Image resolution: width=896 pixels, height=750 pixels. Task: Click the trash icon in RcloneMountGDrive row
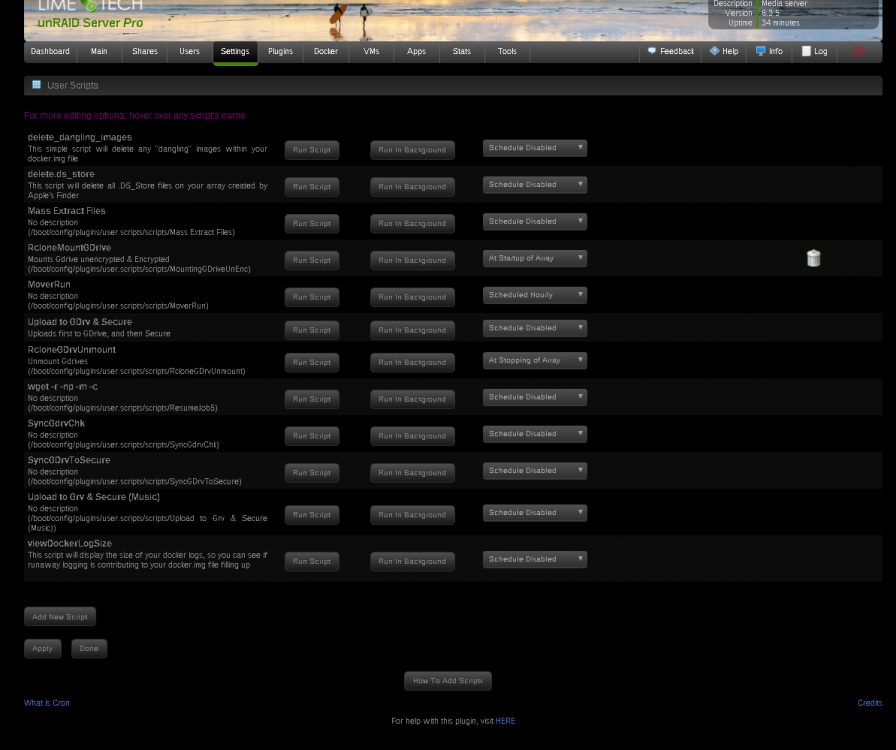pyautogui.click(x=813, y=258)
